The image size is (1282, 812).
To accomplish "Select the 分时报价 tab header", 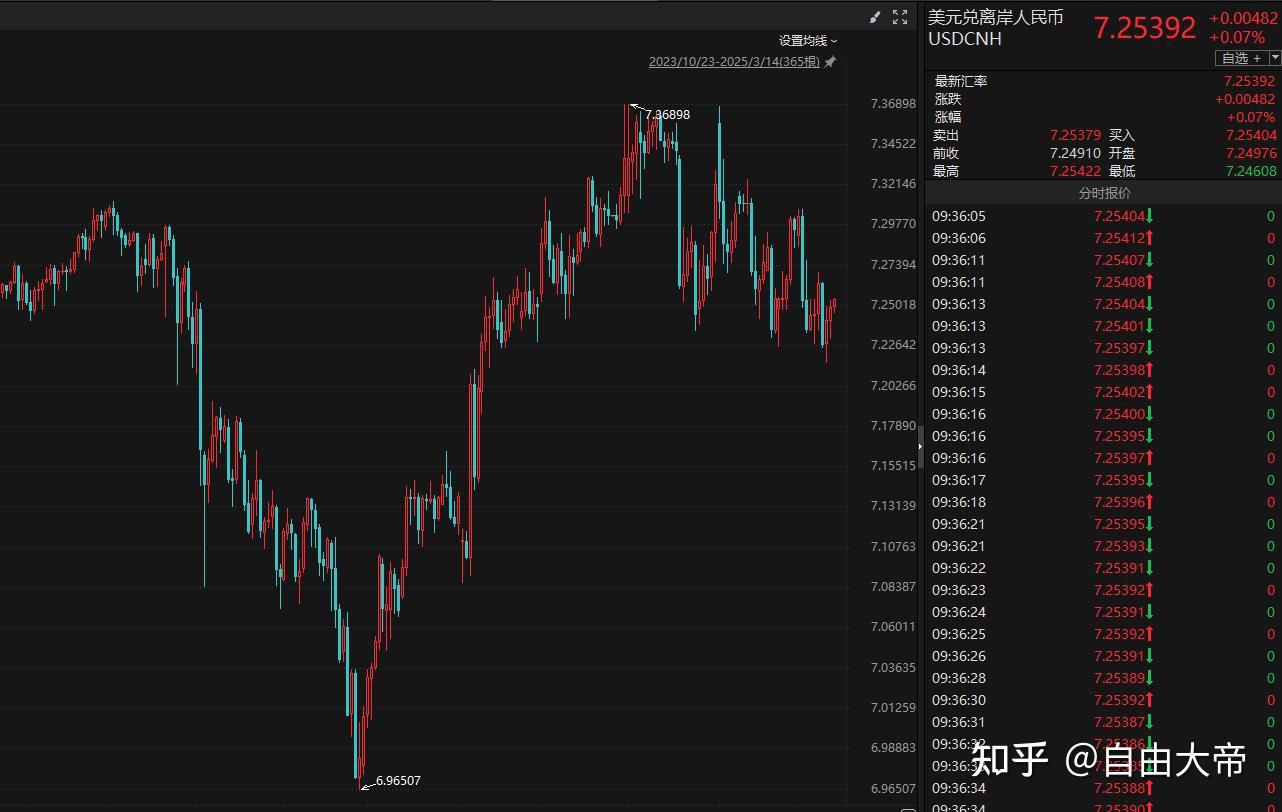I will tap(1104, 193).
